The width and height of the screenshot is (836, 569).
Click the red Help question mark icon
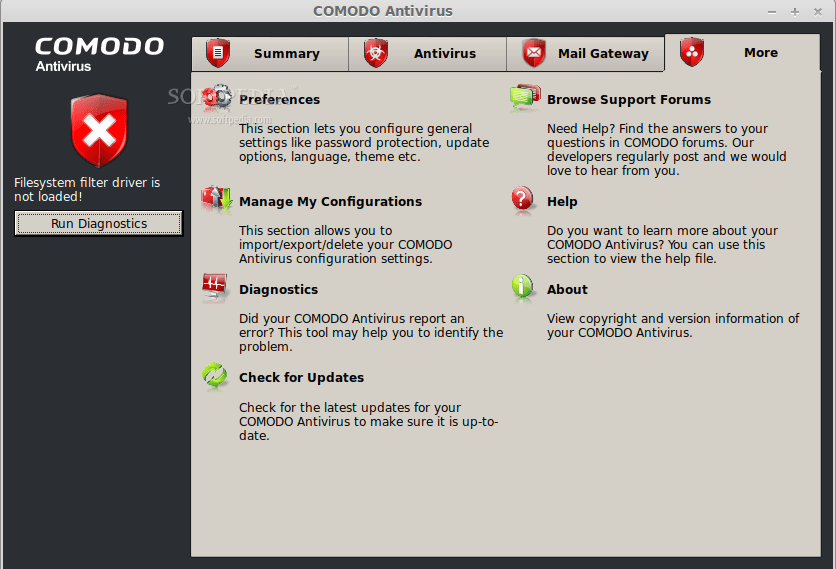[522, 199]
